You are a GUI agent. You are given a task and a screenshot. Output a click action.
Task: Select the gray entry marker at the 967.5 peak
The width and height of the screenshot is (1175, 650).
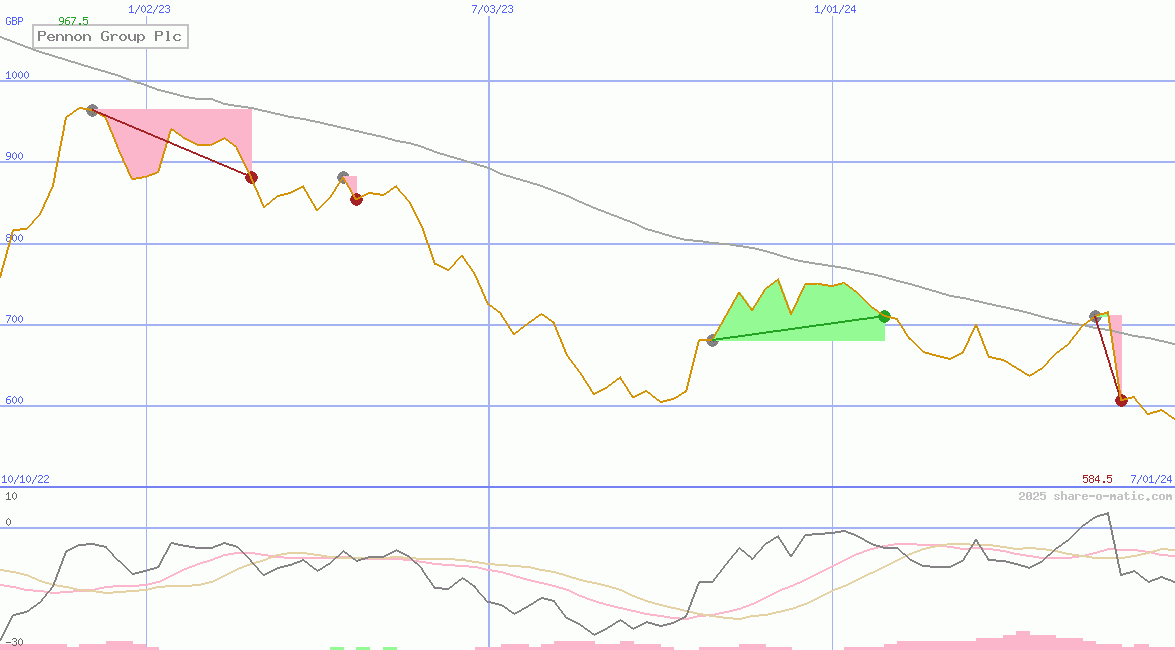click(92, 110)
